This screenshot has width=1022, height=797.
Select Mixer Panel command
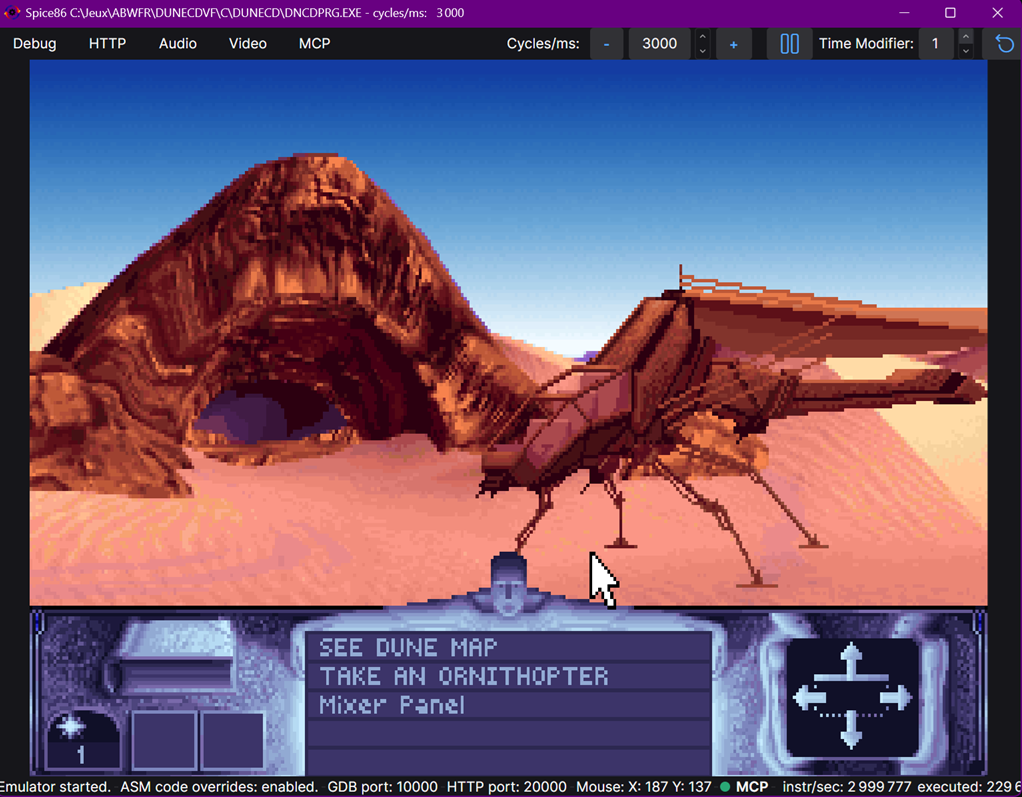[508, 705]
